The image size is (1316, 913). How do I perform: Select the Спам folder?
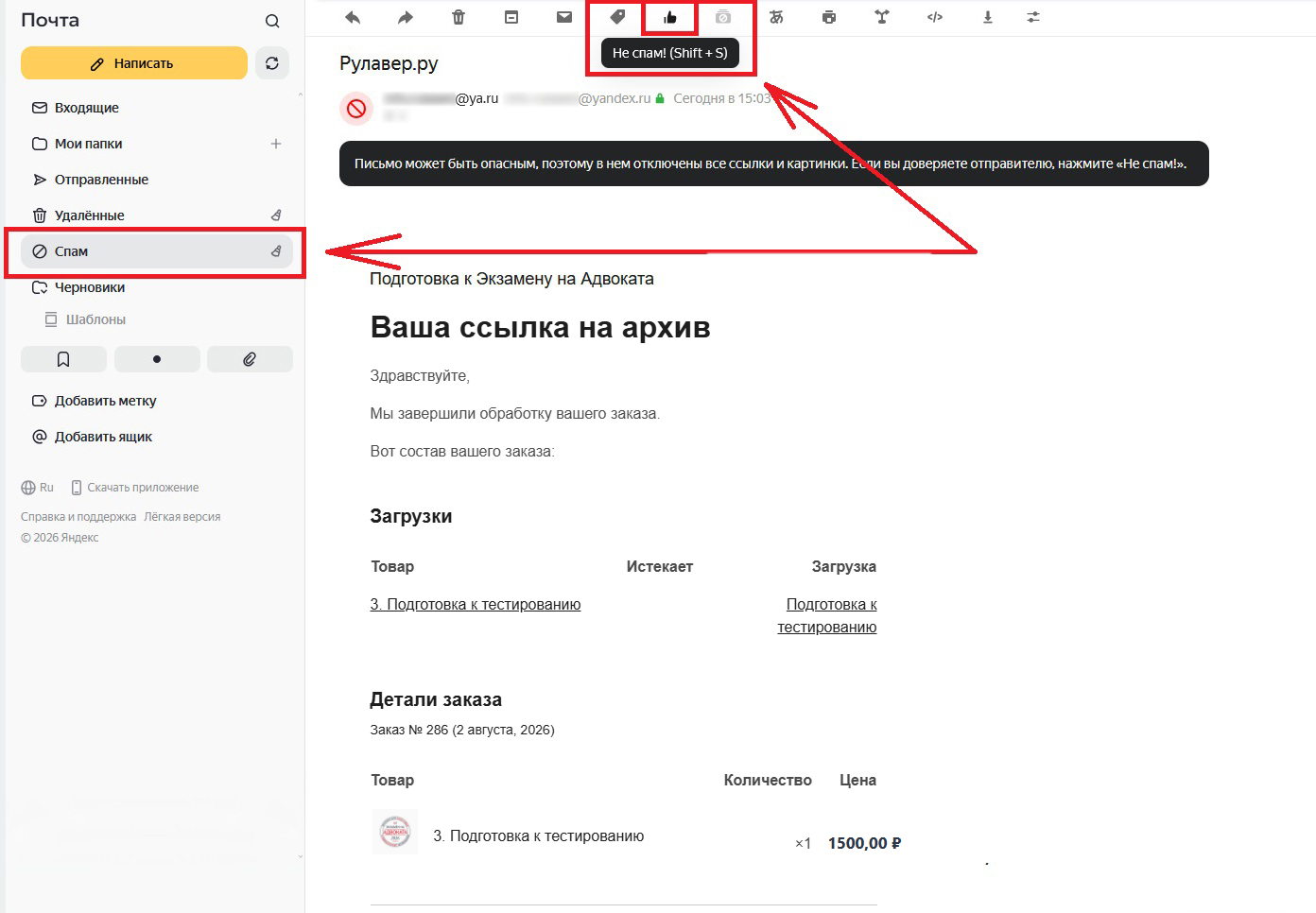click(x=157, y=251)
